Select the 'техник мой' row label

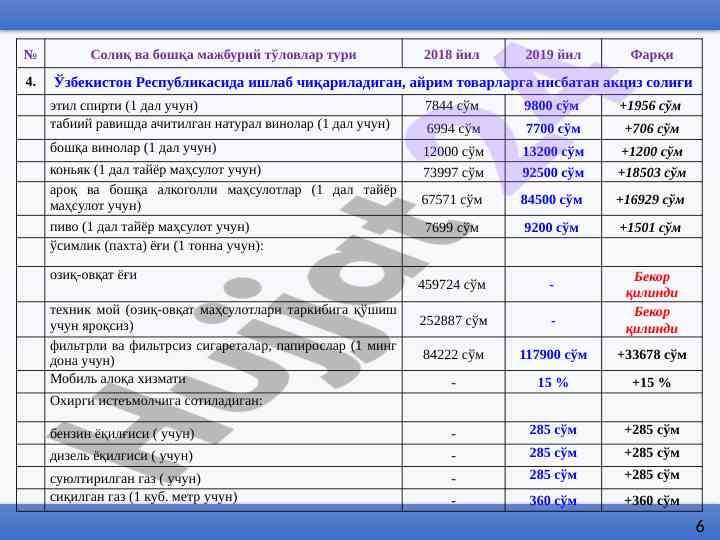(223, 318)
